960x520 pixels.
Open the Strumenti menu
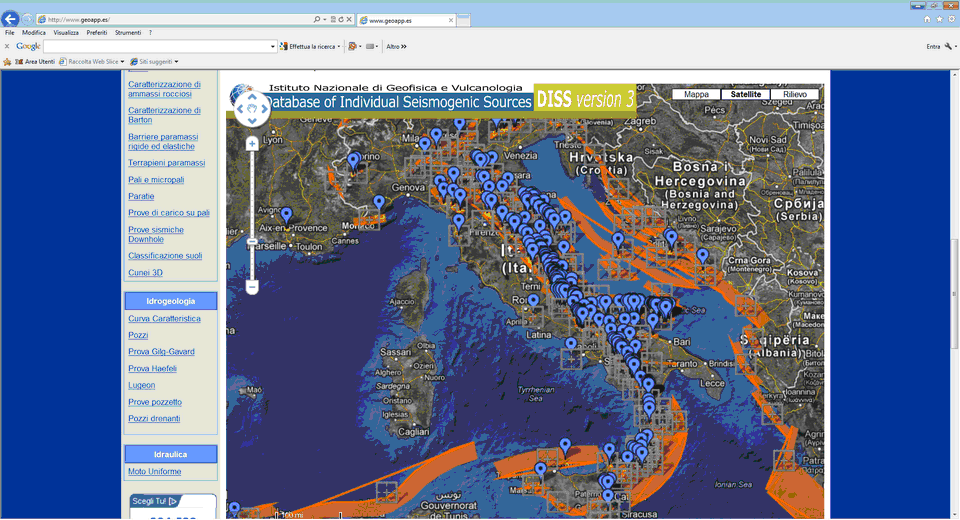tap(128, 32)
